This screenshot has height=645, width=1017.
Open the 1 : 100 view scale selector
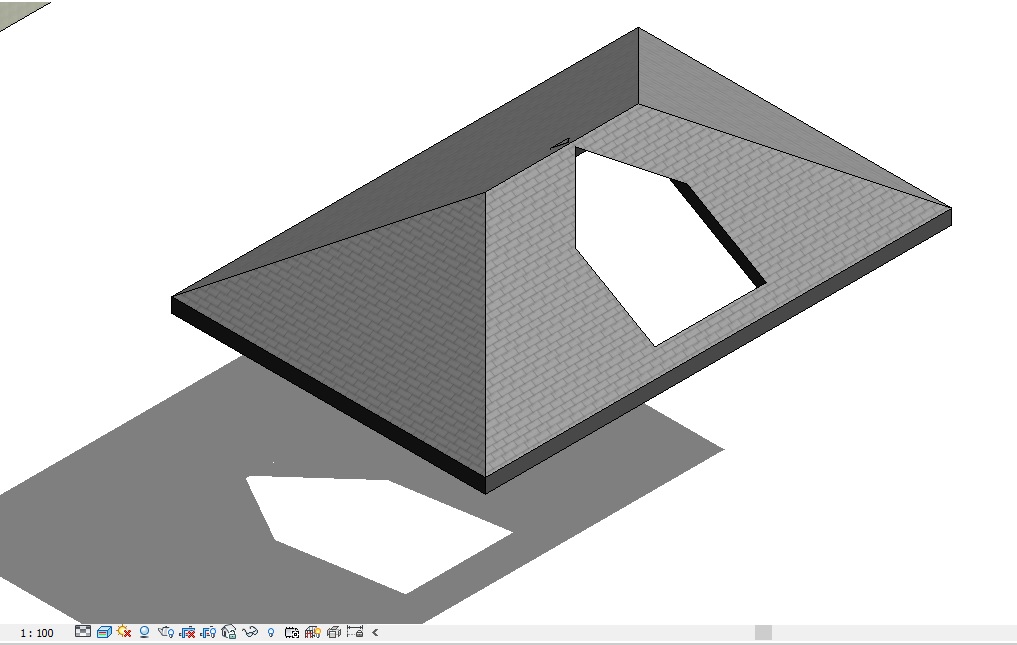tap(37, 633)
